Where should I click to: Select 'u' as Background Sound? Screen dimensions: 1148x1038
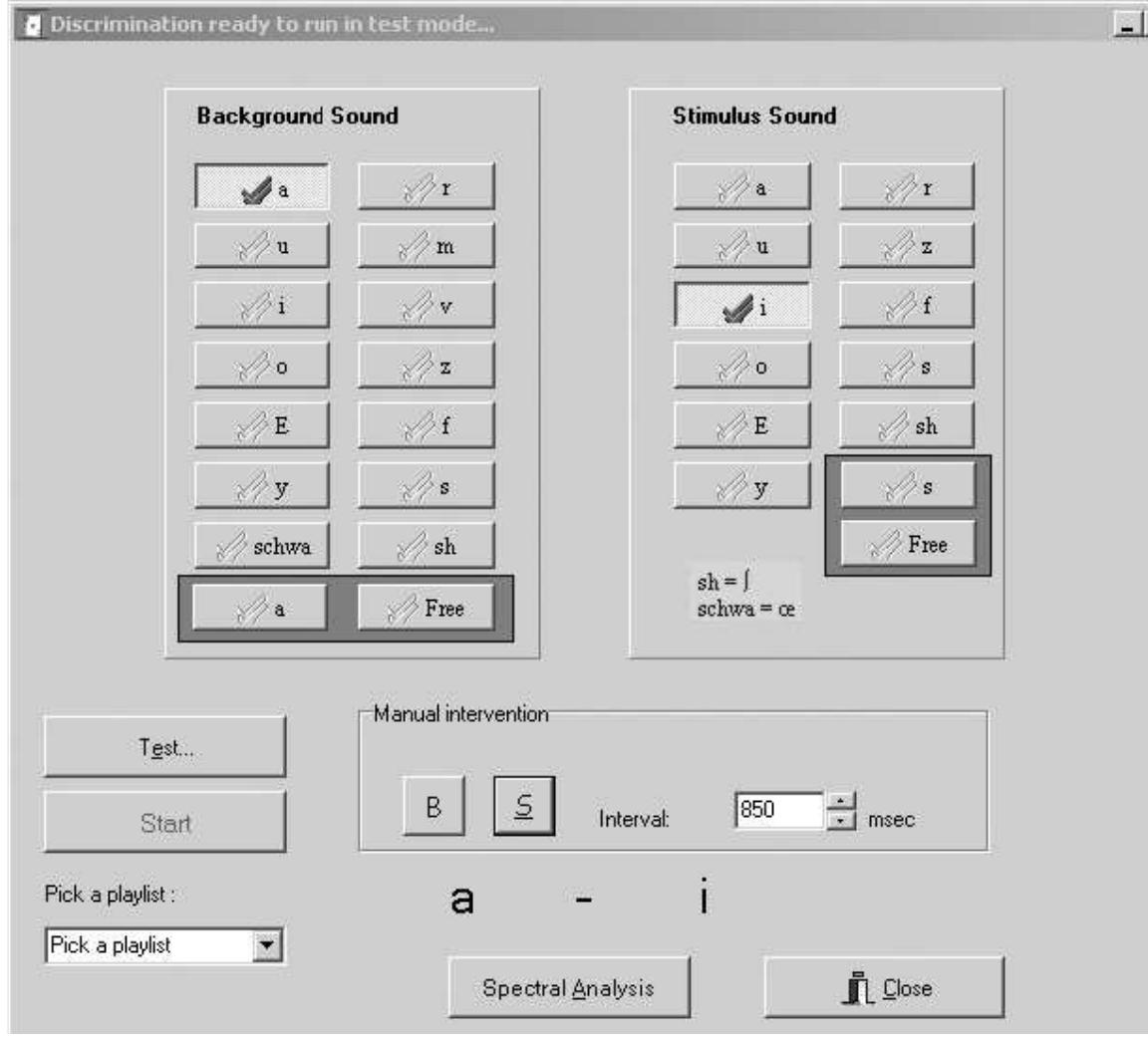(262, 245)
